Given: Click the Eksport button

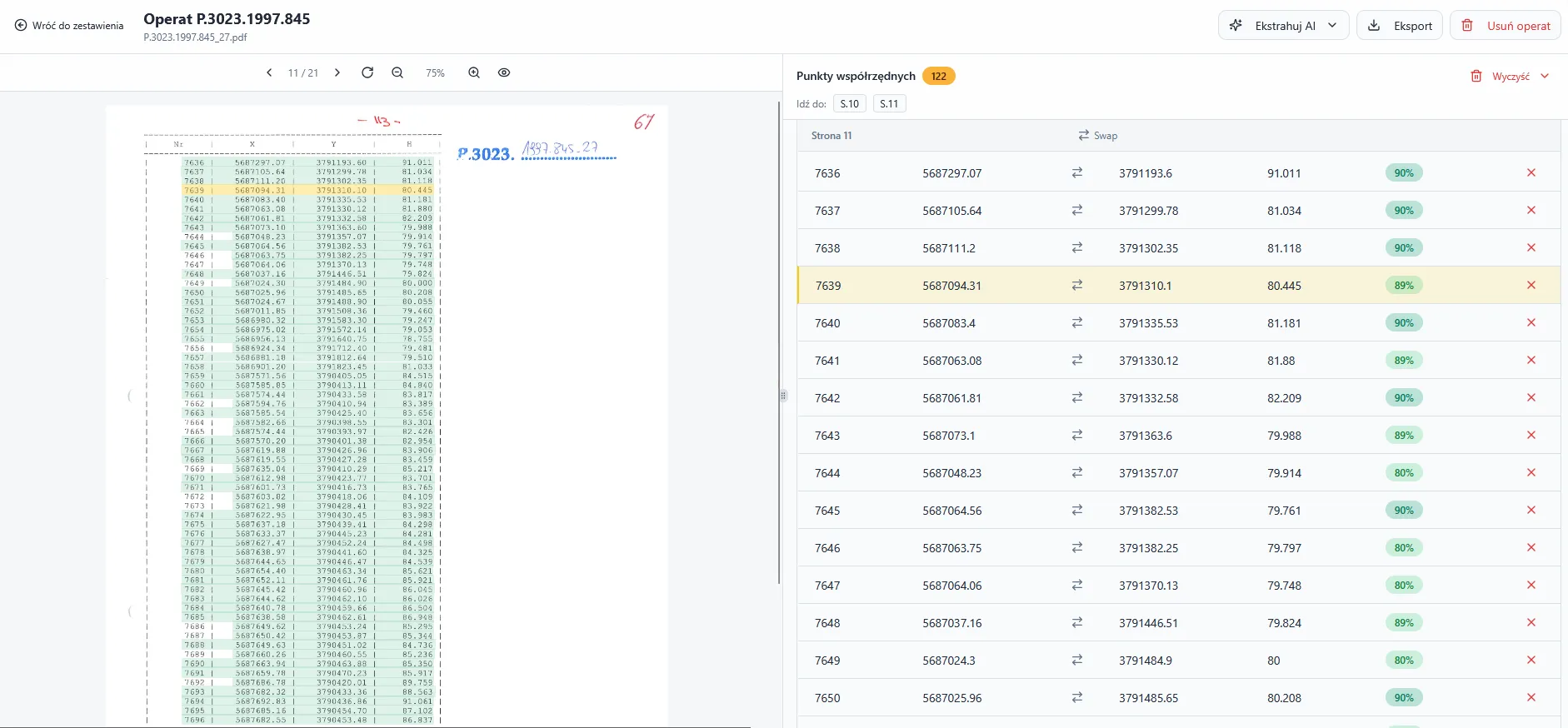Looking at the screenshot, I should [1400, 26].
